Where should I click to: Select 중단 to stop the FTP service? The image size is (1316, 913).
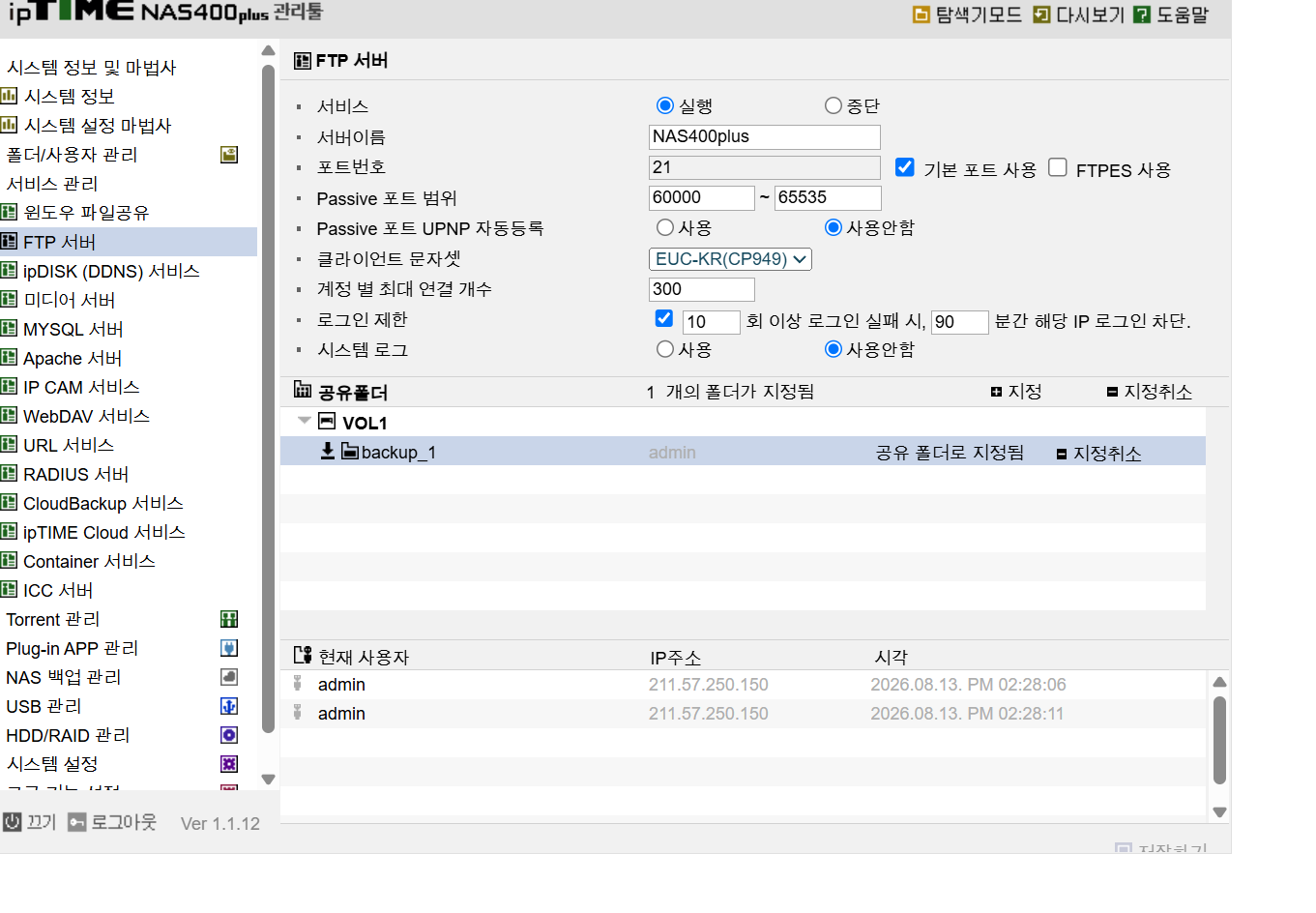click(833, 105)
